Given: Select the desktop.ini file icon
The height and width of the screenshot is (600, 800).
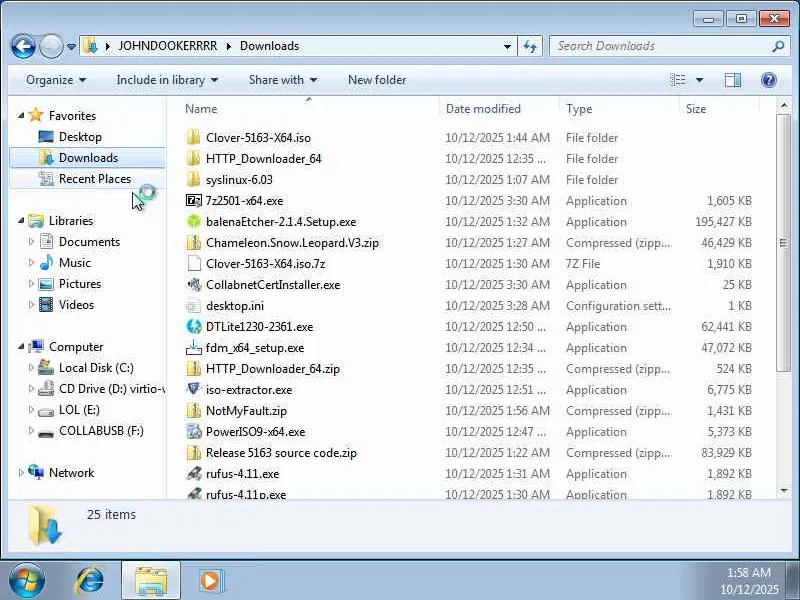Looking at the screenshot, I should [193, 306].
